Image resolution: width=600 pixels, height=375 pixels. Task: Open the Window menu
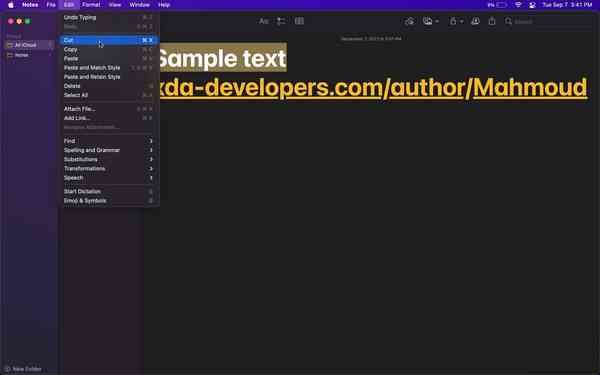pos(140,5)
